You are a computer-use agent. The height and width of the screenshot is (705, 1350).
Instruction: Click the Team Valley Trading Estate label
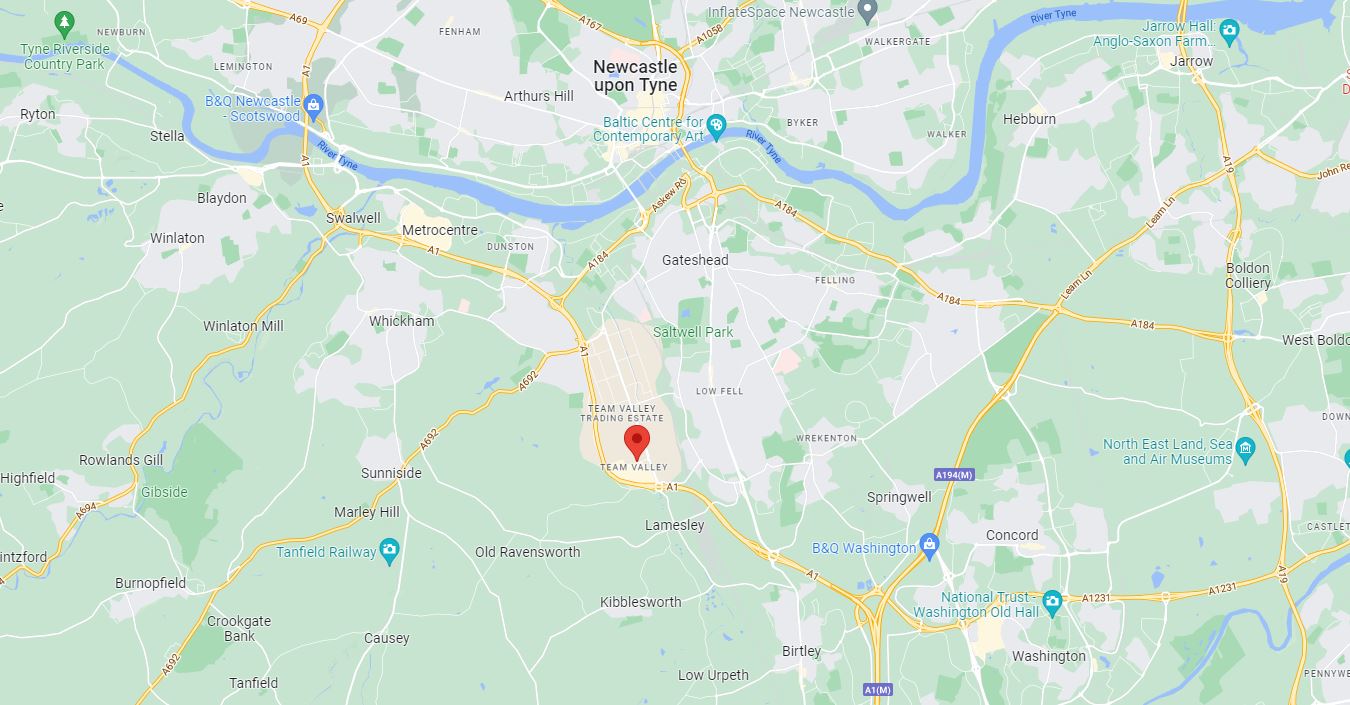[626, 413]
